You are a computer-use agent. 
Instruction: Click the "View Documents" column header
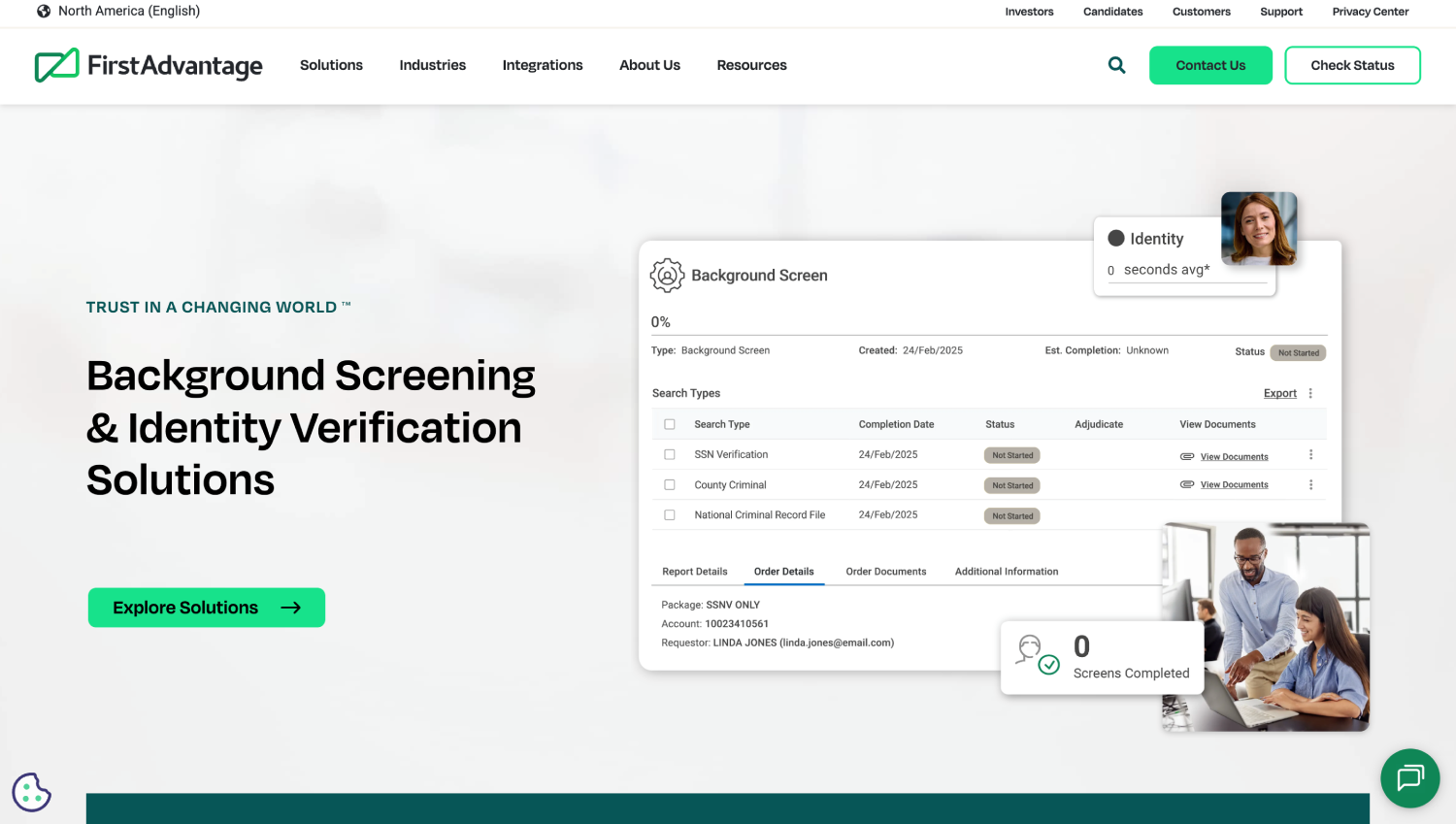click(x=1217, y=424)
